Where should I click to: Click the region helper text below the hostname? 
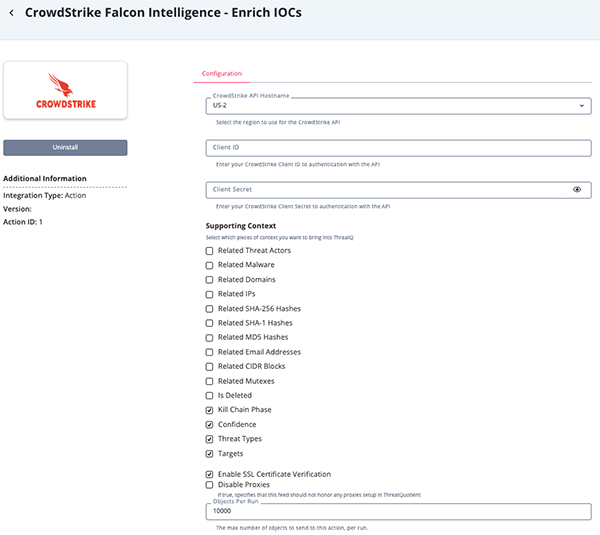[278, 122]
